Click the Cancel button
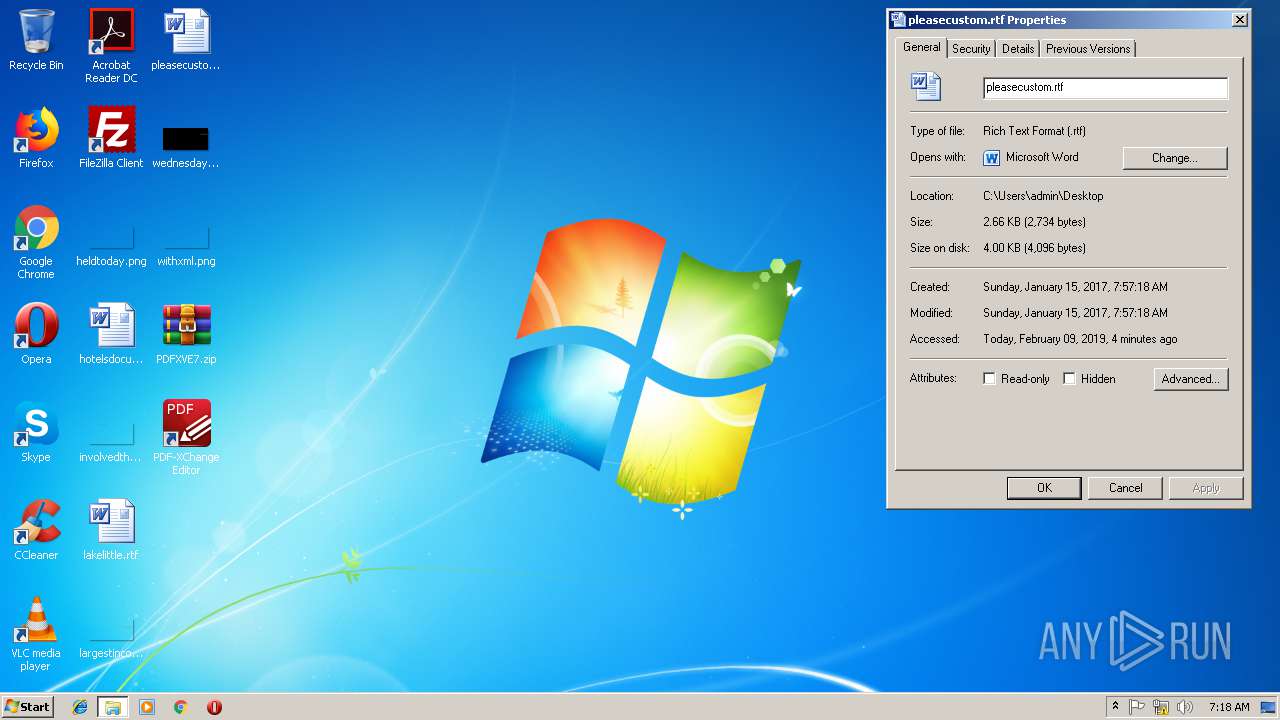 tap(1126, 488)
